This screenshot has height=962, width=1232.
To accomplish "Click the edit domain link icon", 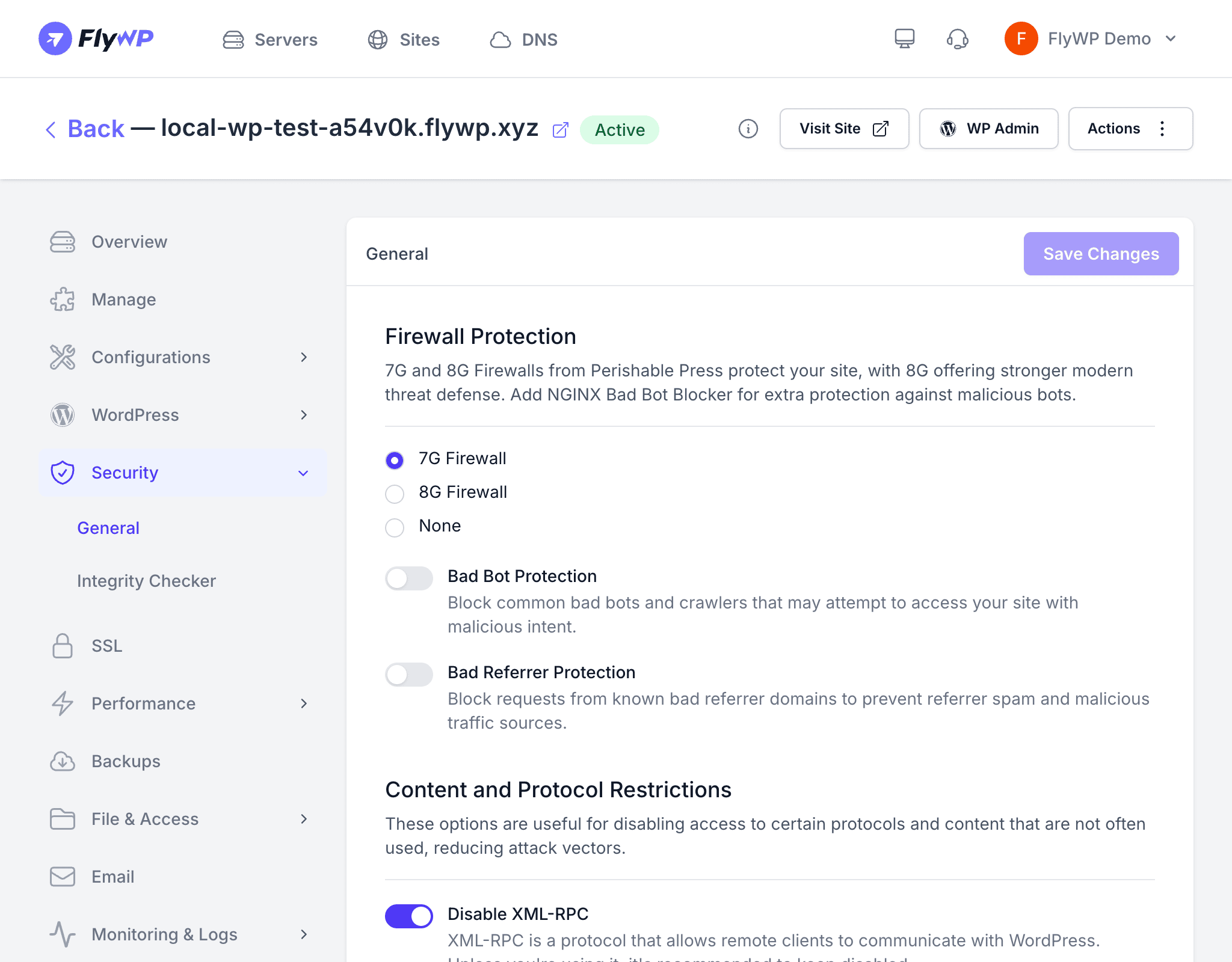I will tap(560, 129).
